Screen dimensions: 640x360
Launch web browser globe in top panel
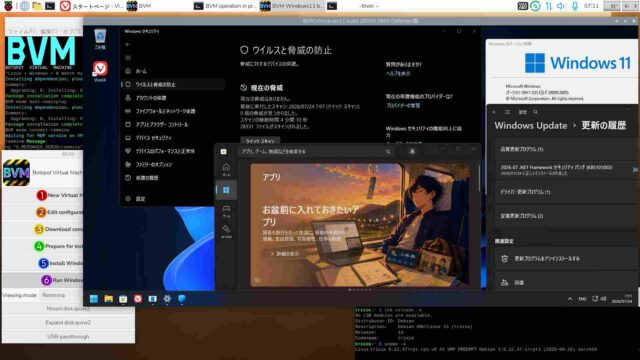24,6
